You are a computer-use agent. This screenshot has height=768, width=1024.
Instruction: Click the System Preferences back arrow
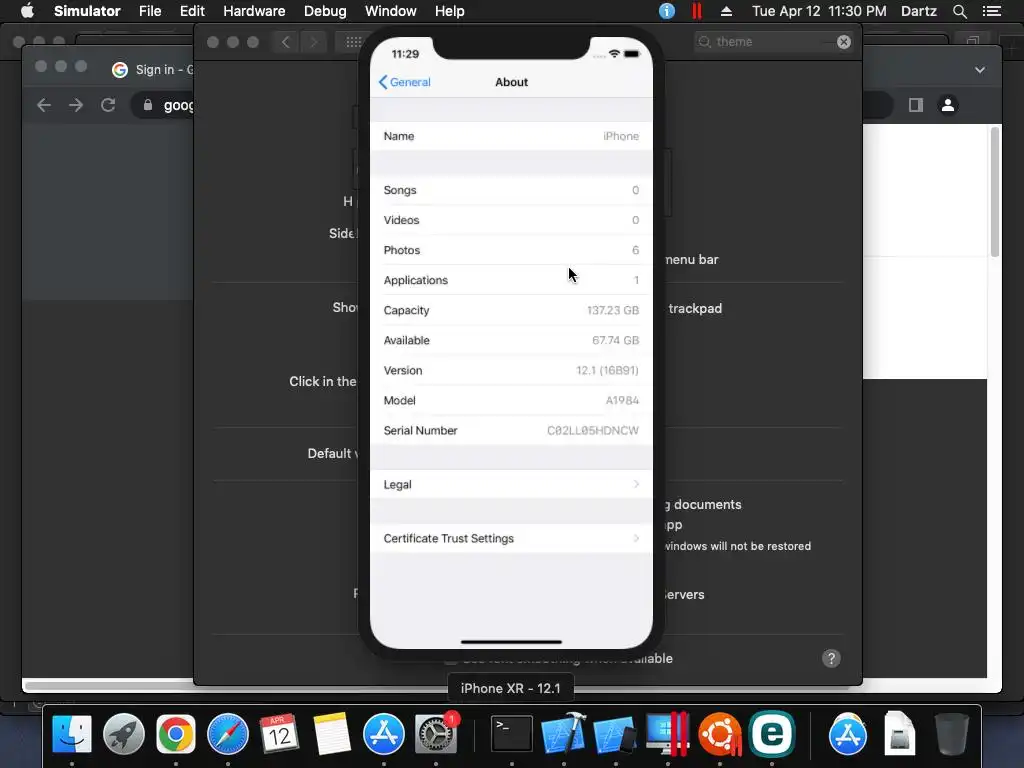click(285, 42)
